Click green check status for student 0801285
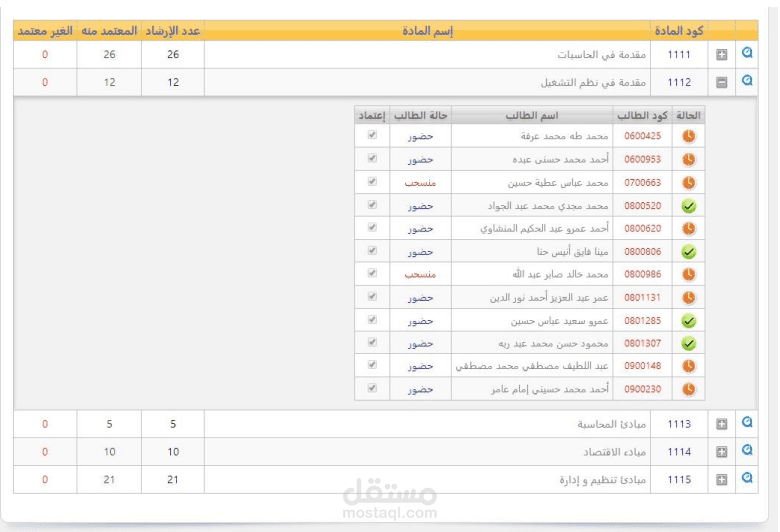The width and height of the screenshot is (780, 532). [x=688, y=321]
